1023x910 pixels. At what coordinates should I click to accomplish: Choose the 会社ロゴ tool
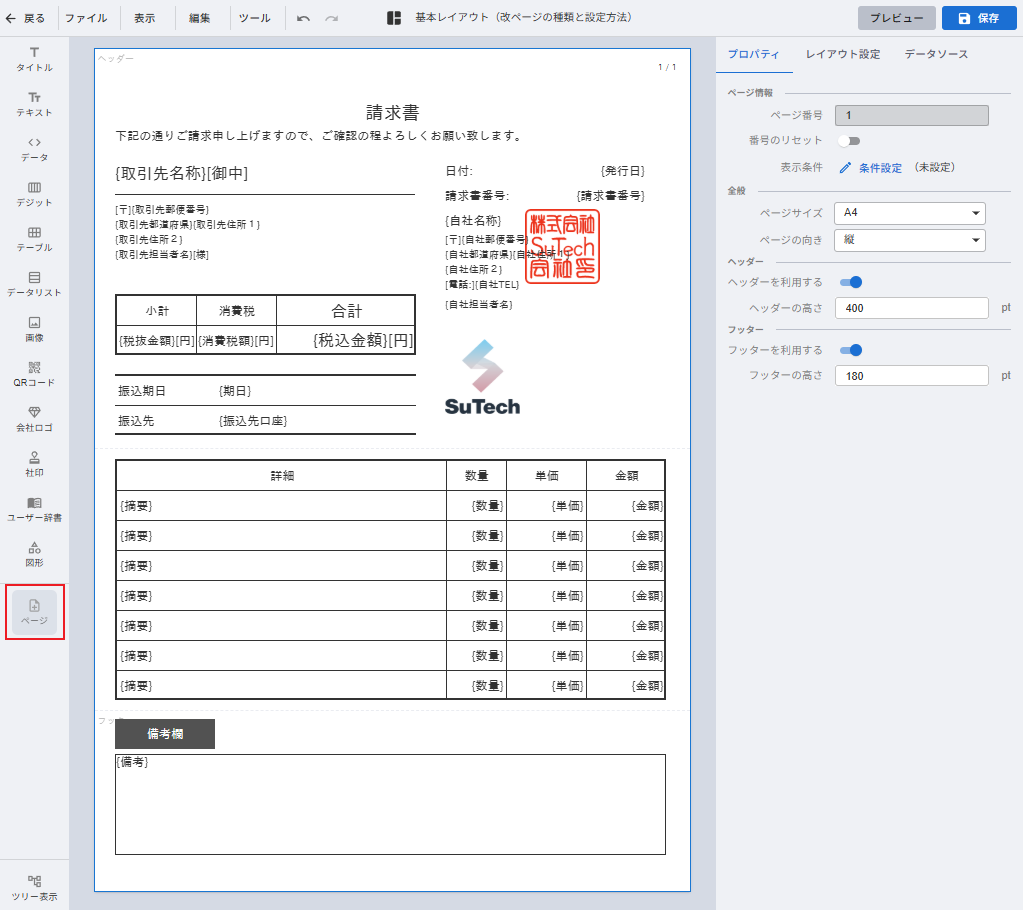pyautogui.click(x=34, y=418)
